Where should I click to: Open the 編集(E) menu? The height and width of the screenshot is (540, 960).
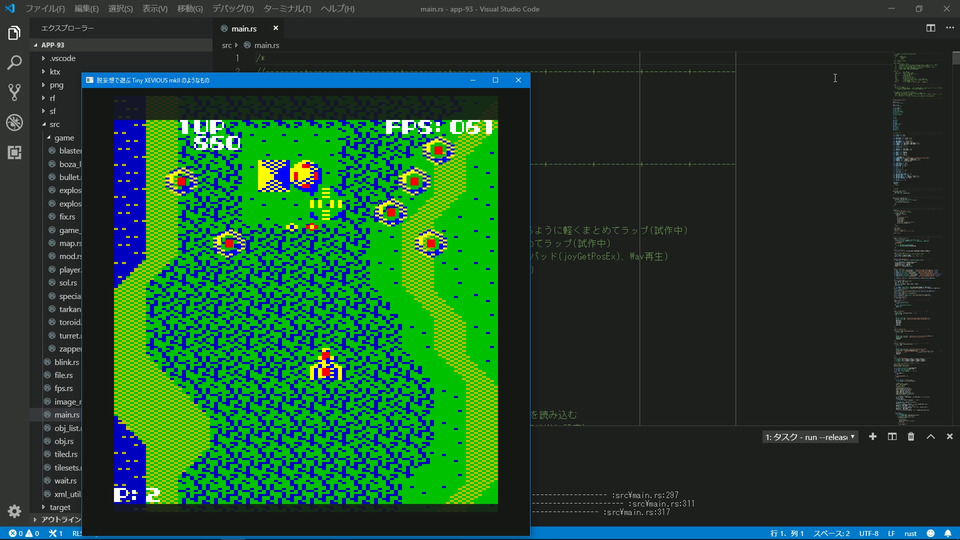tap(86, 9)
